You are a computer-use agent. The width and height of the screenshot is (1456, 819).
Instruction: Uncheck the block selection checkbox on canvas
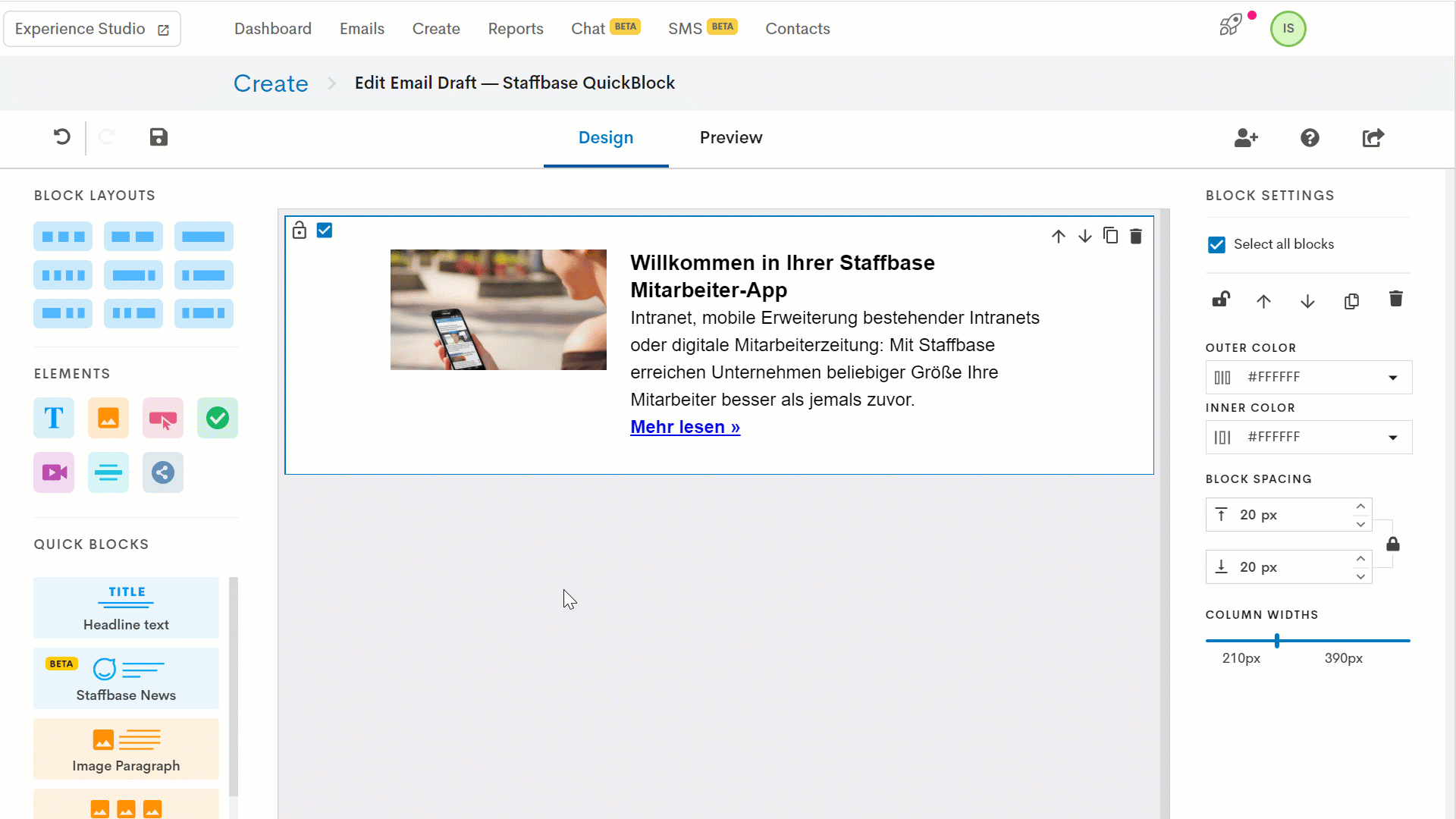point(325,231)
